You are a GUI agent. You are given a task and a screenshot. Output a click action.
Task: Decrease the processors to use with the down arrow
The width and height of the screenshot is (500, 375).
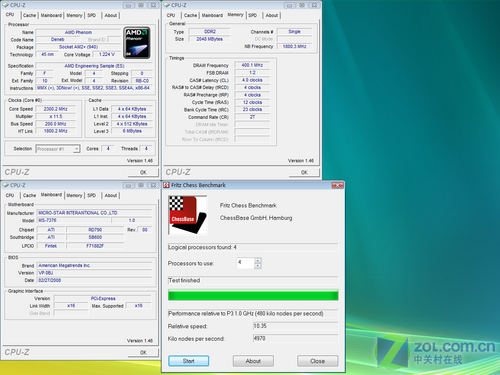tap(258, 266)
